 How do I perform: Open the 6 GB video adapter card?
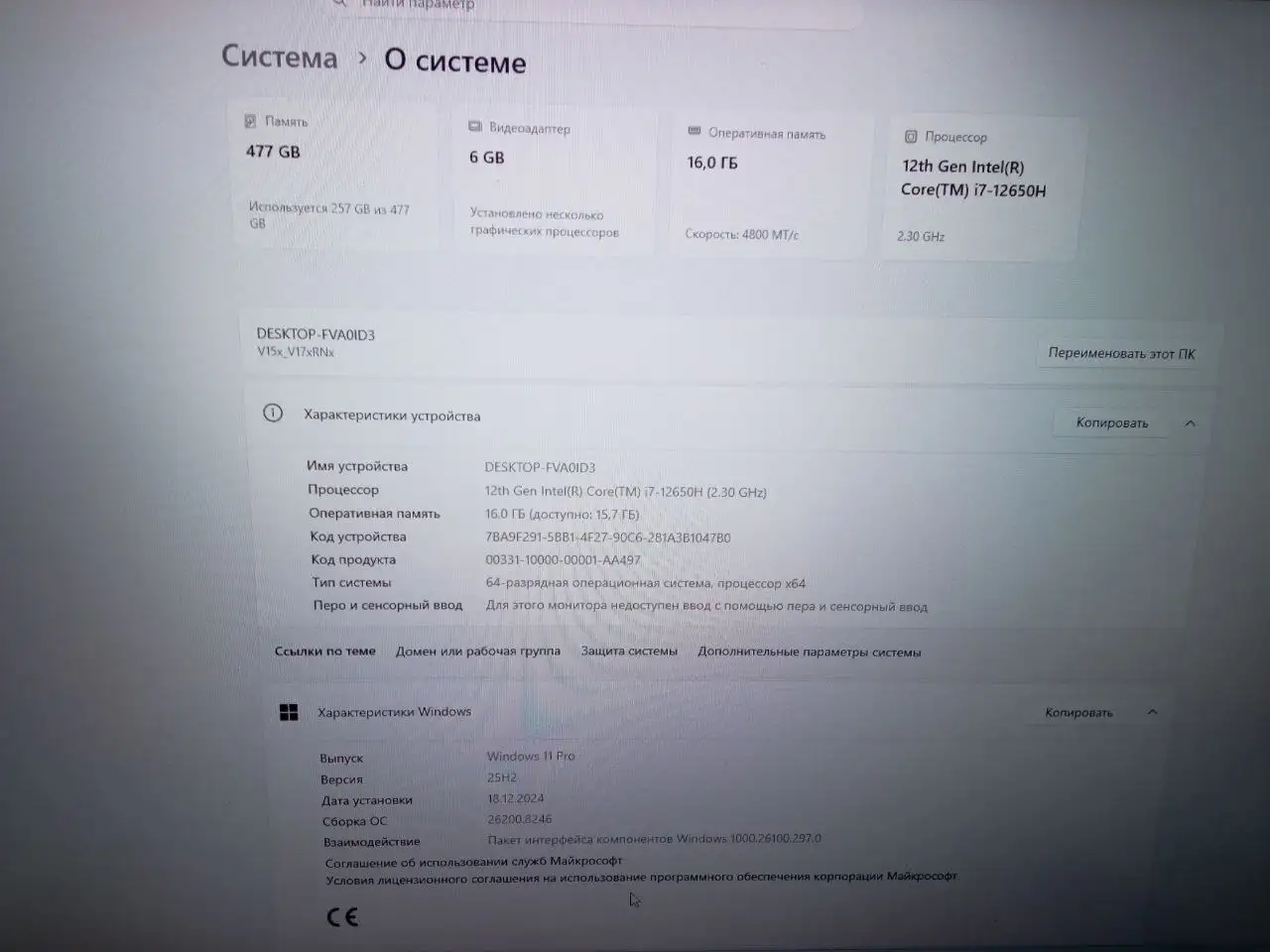[x=556, y=180]
